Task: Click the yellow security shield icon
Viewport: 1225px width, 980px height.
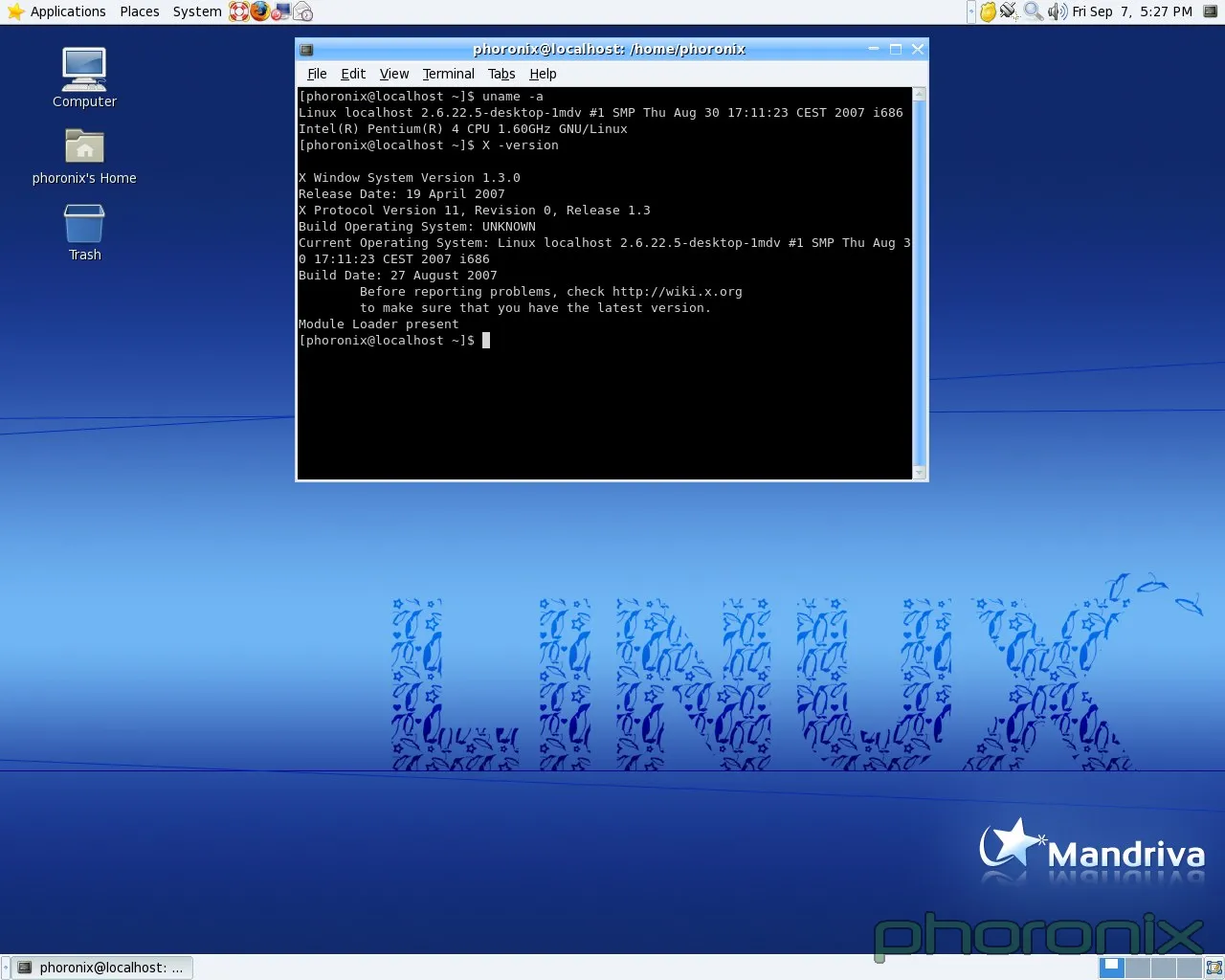Action: click(988, 11)
